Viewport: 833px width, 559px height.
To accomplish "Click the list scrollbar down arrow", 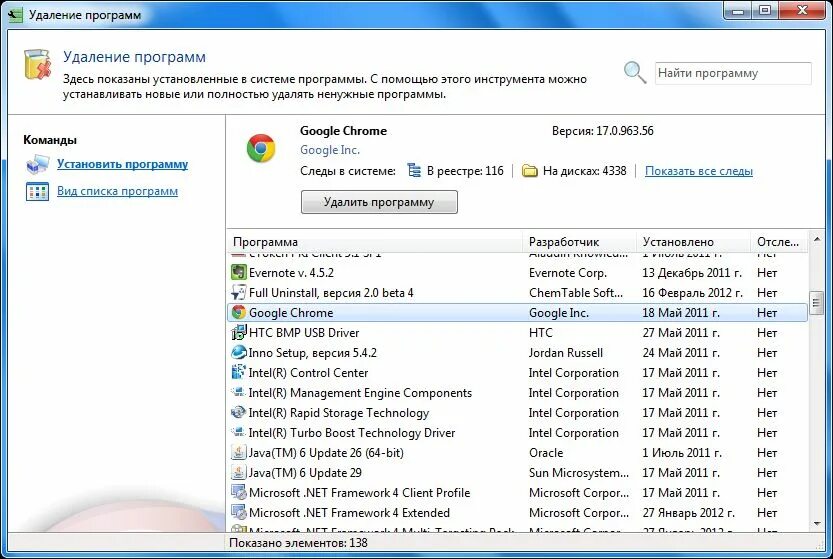I will (817, 524).
